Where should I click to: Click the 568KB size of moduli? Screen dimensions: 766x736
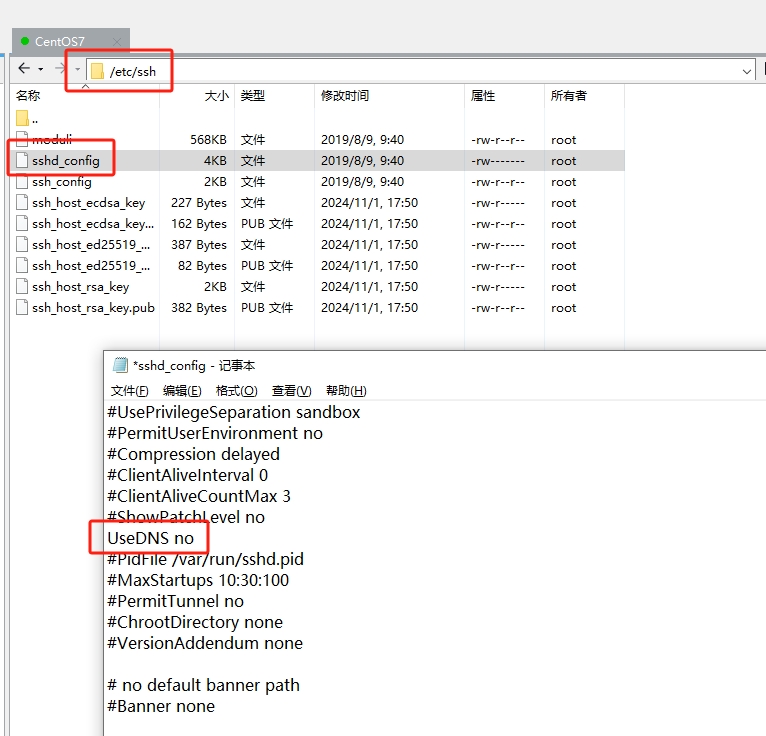click(208, 140)
